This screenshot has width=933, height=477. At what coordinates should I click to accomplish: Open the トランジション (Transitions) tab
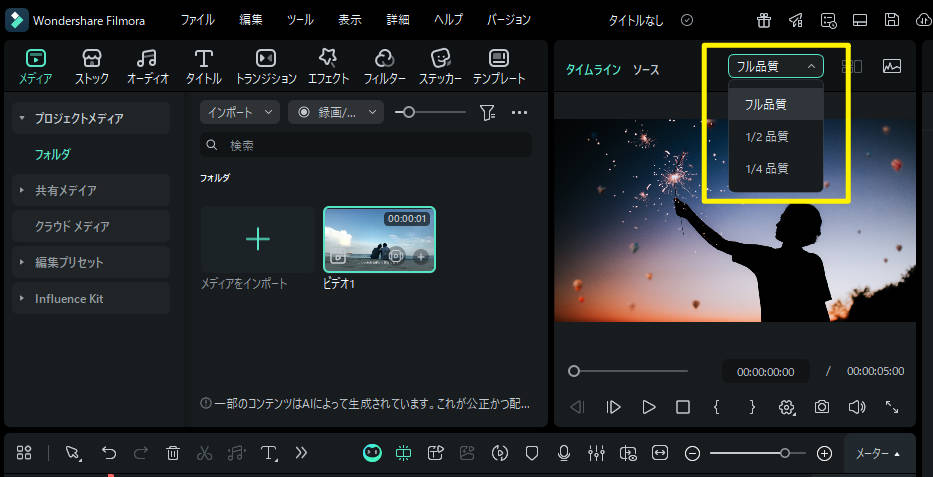coord(266,67)
